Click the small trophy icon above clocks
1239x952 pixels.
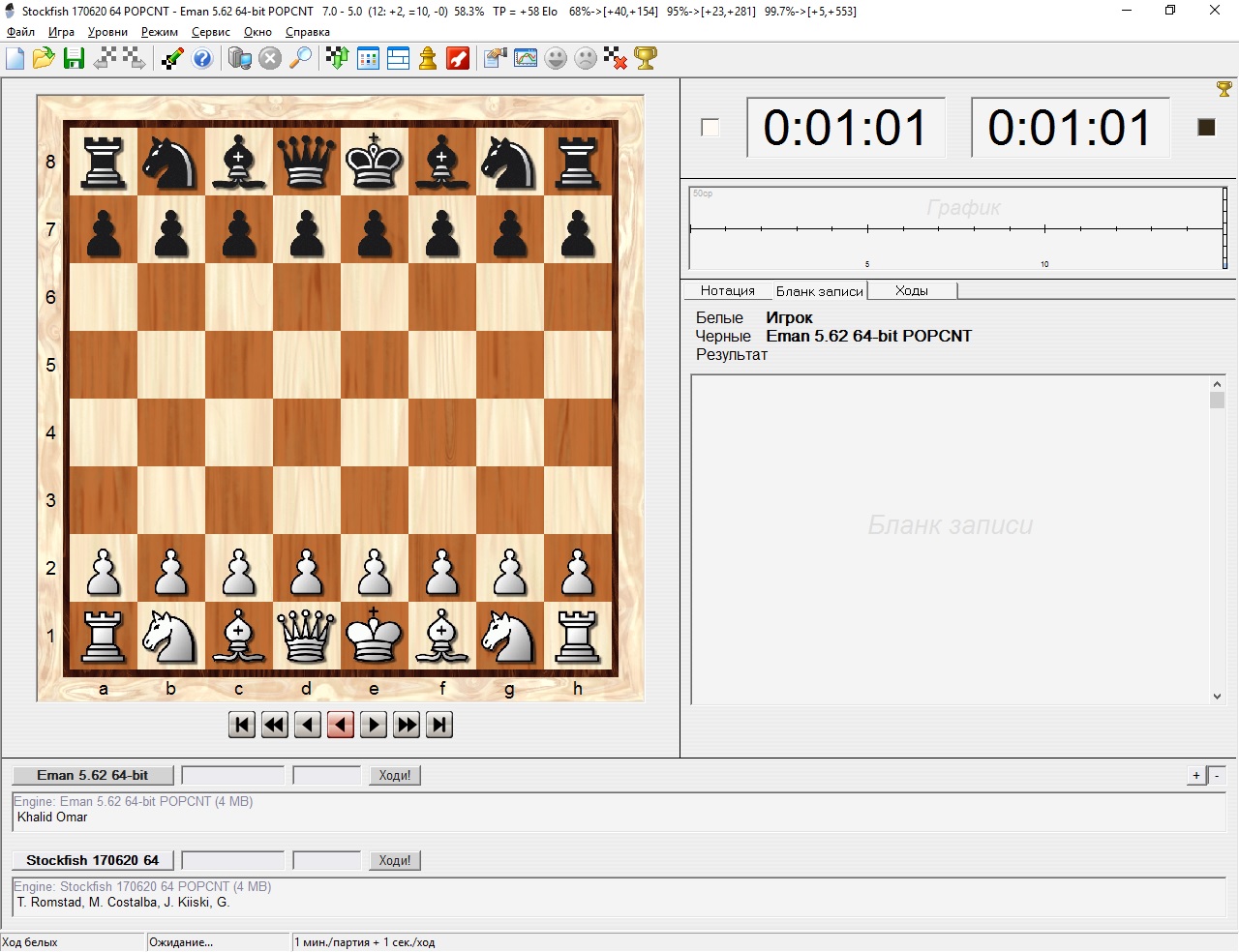pos(1224,89)
